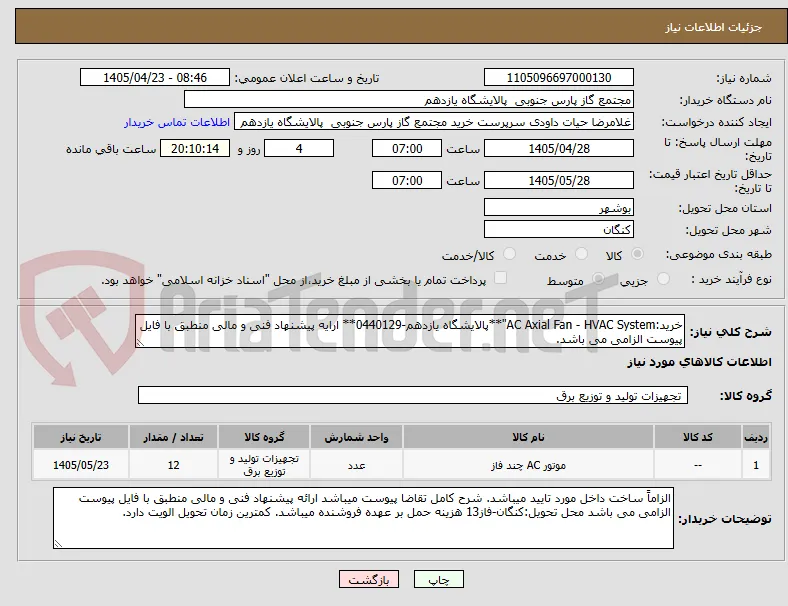Click the واحد شمارش column header
Screen dimensions: 788x606
pyautogui.click(x=356, y=437)
